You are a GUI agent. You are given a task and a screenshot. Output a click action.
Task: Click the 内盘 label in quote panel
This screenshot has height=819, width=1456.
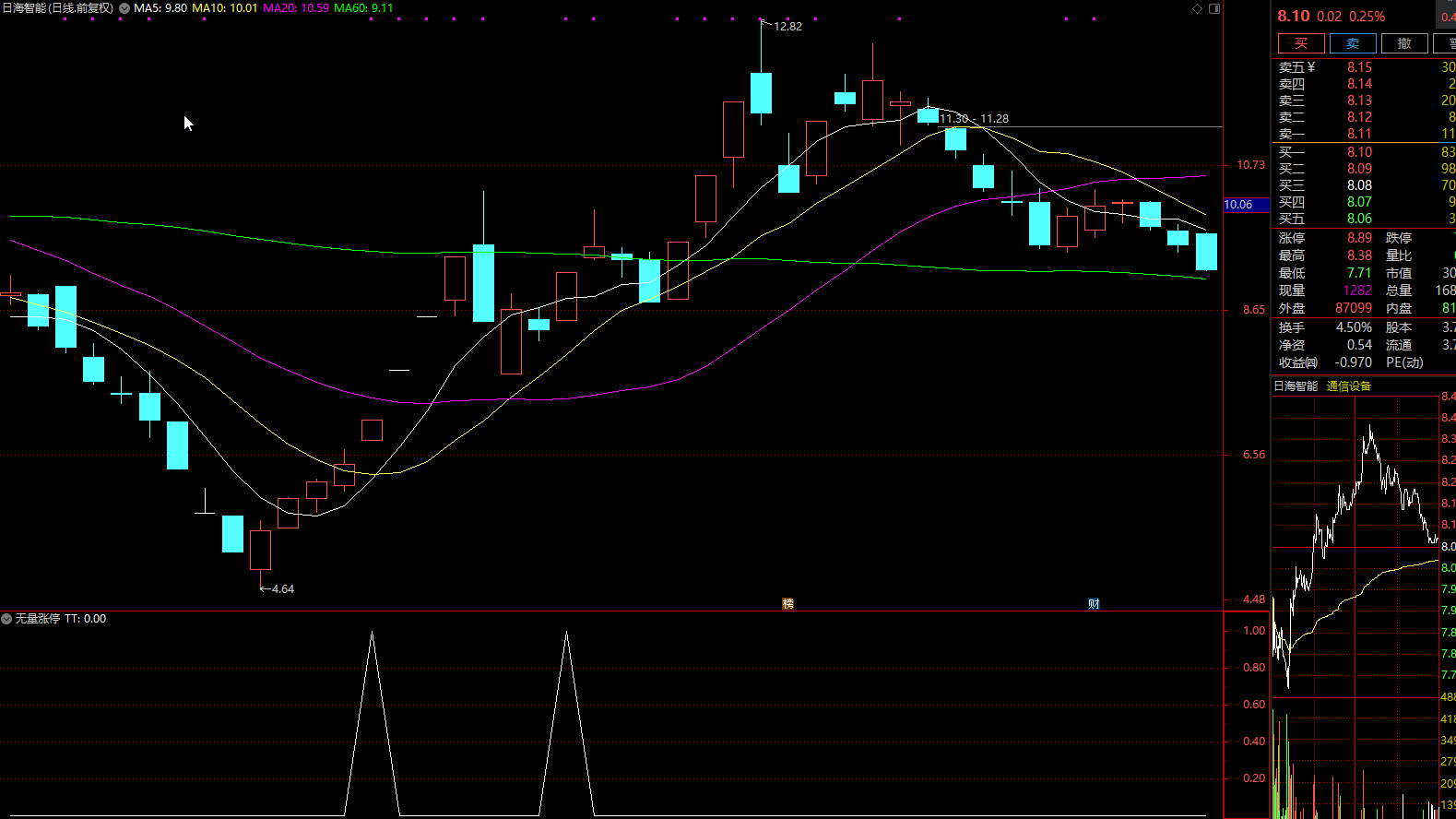(x=1399, y=308)
